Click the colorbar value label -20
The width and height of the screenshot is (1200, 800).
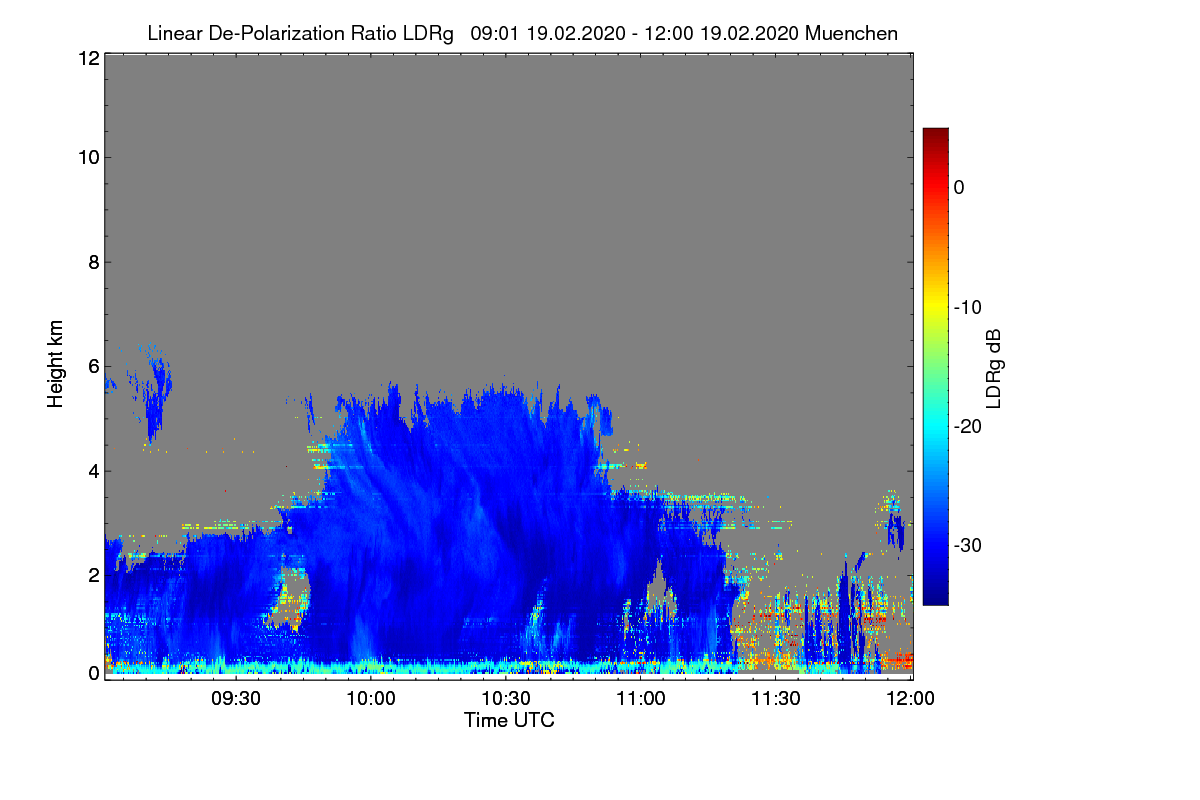[x=968, y=426]
